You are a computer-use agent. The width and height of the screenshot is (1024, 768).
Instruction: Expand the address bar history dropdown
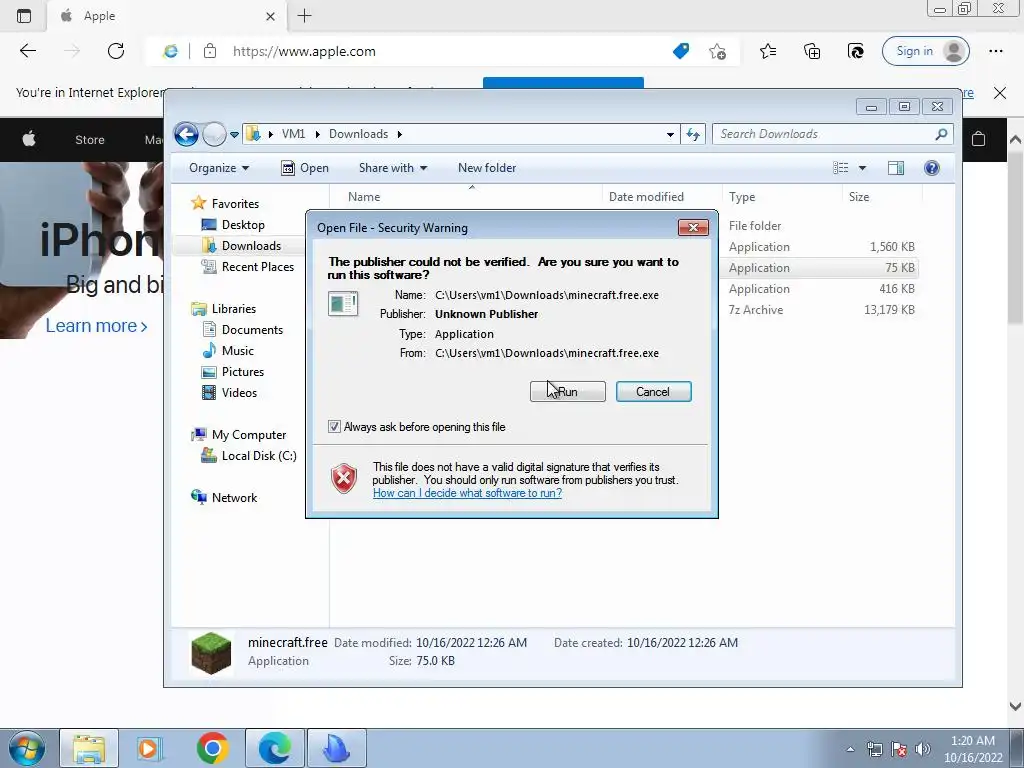pyautogui.click(x=670, y=135)
